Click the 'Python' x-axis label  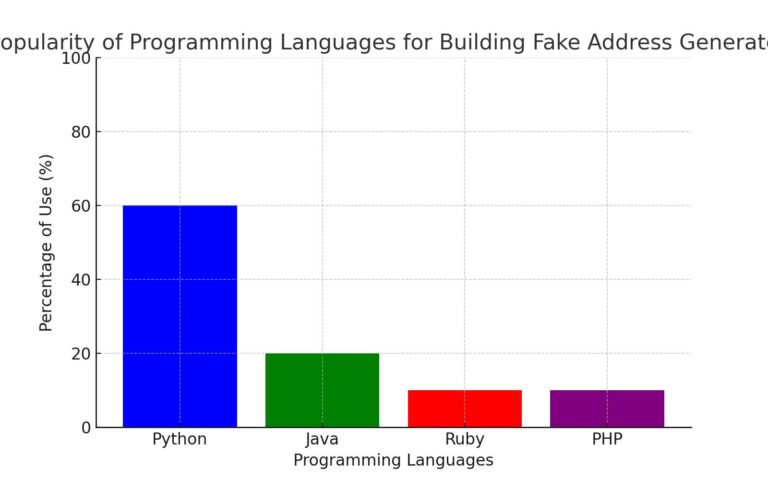[180, 439]
